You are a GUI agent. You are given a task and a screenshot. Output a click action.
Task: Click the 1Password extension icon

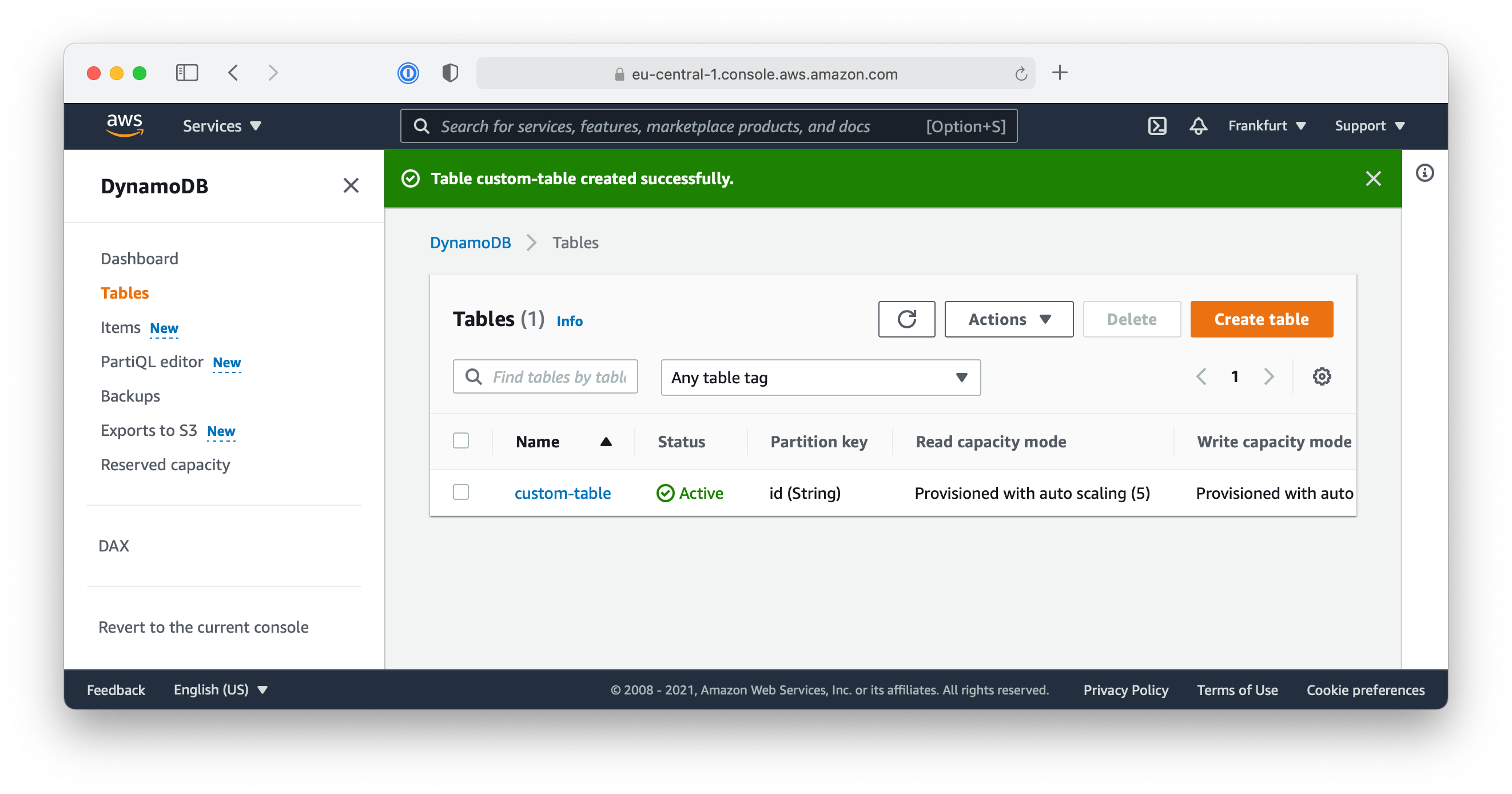click(x=408, y=73)
